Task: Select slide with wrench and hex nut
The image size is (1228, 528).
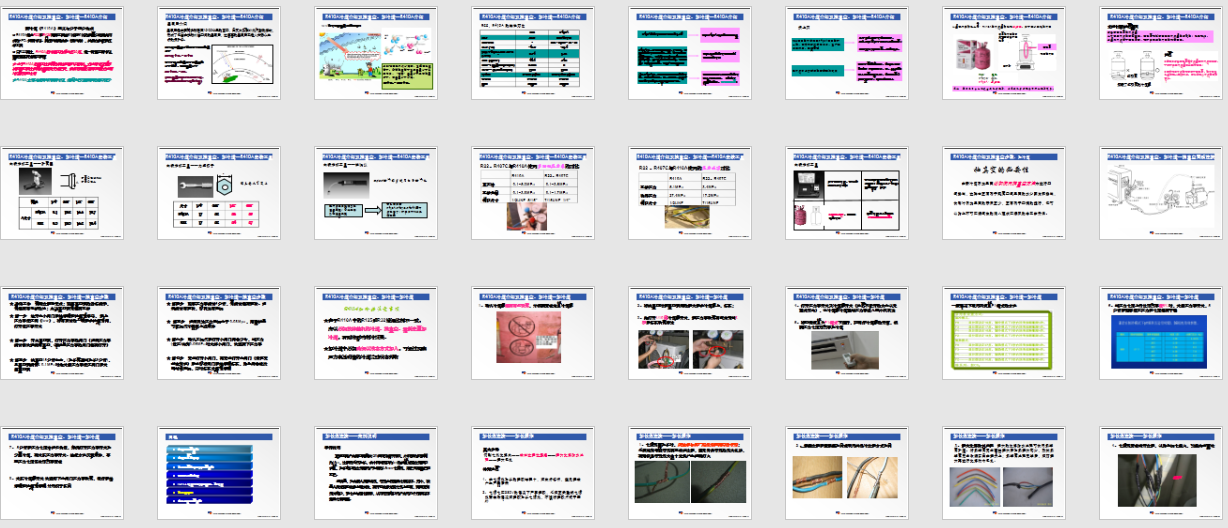Action: click(219, 194)
